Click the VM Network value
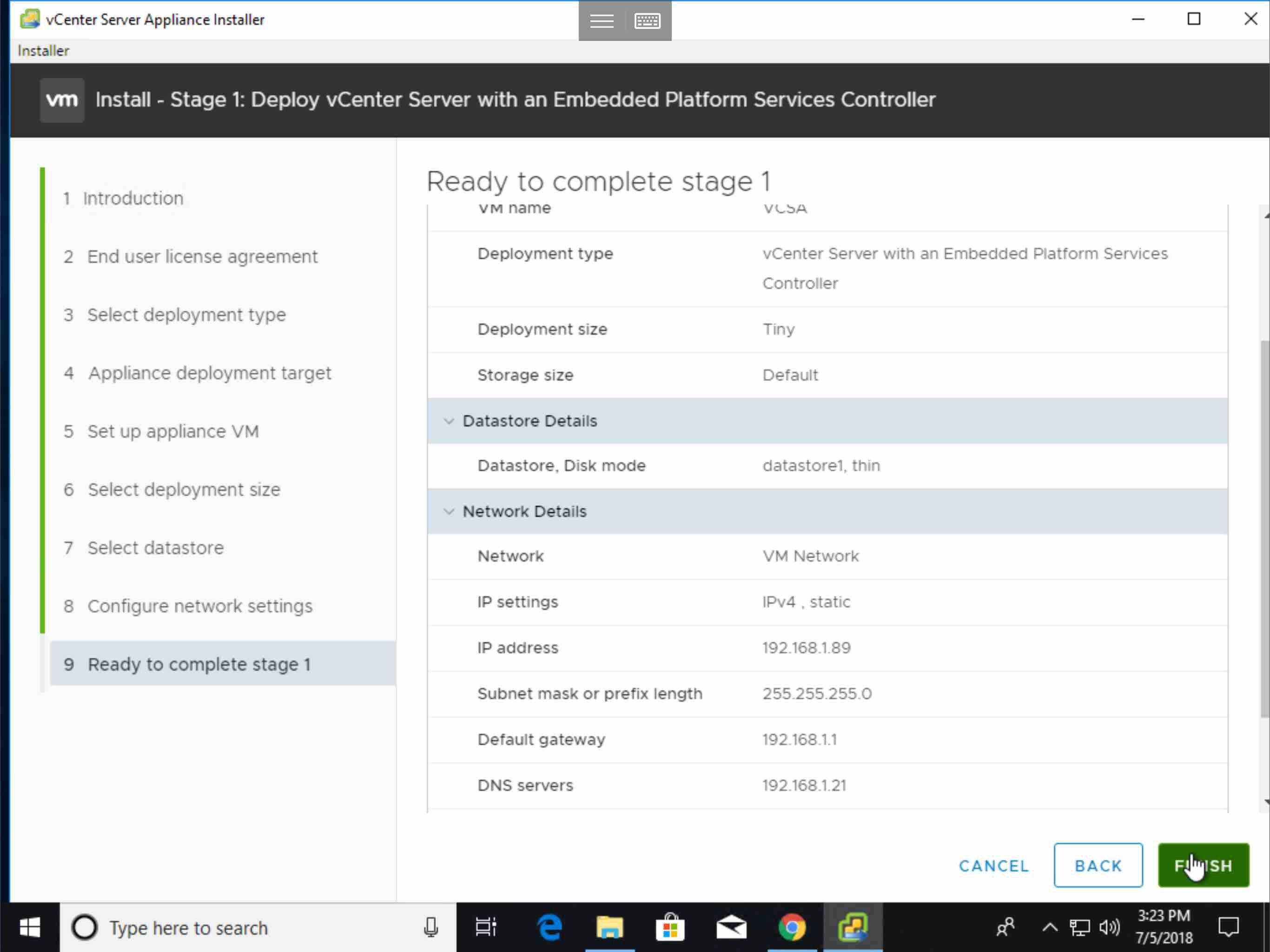 pyautogui.click(x=811, y=556)
